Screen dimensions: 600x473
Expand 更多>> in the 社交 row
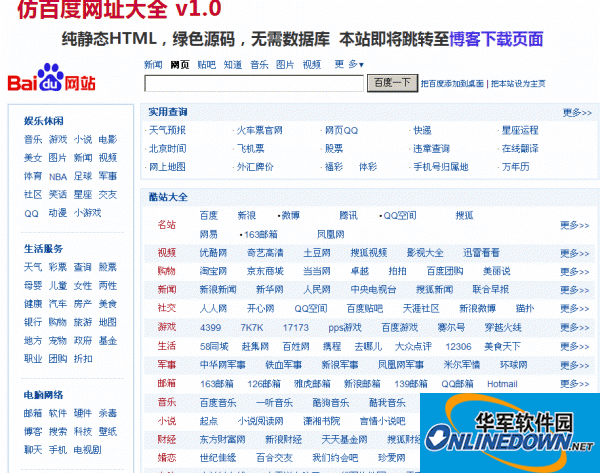[575, 308]
